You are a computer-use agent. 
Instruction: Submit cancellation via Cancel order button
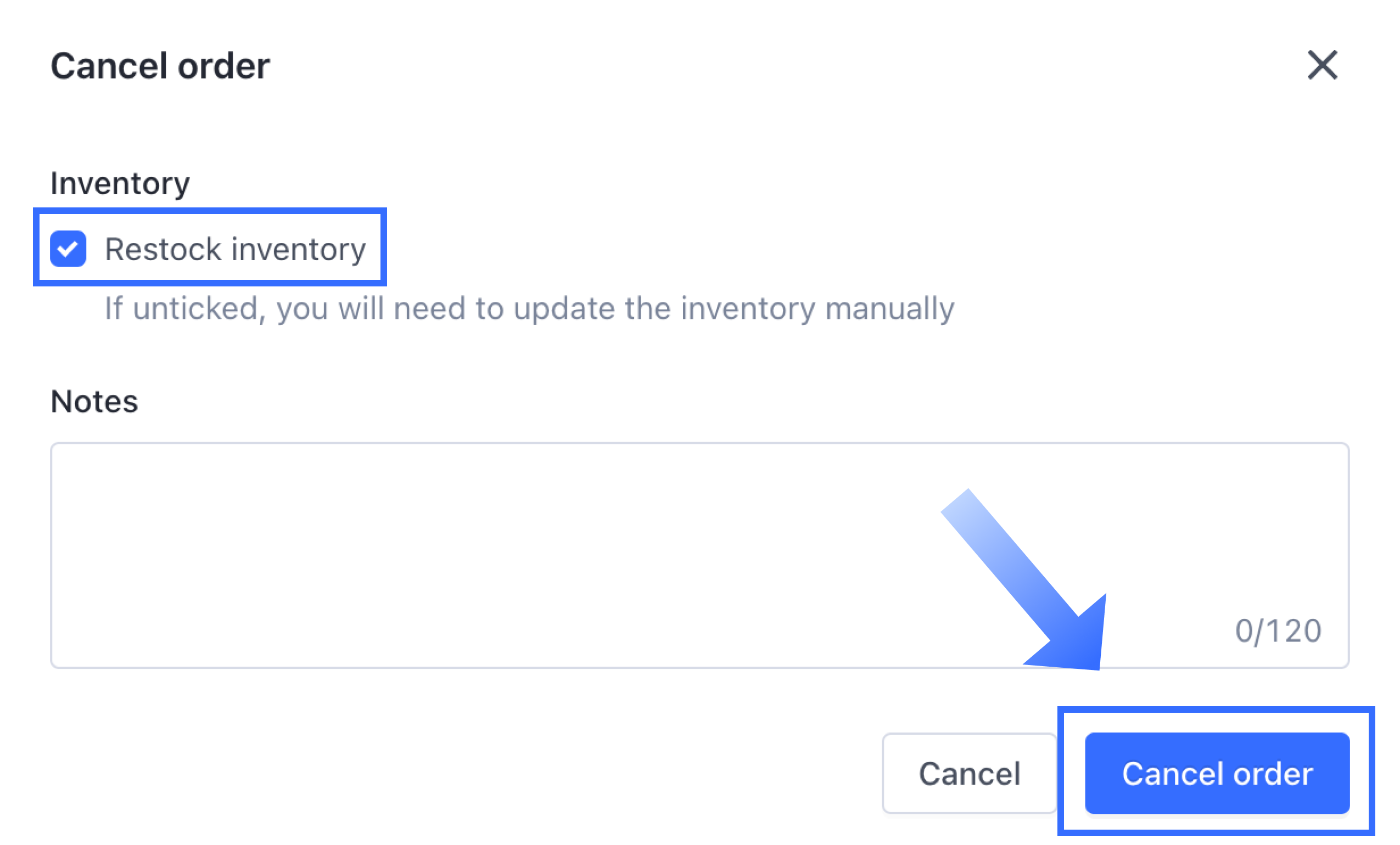(1217, 773)
